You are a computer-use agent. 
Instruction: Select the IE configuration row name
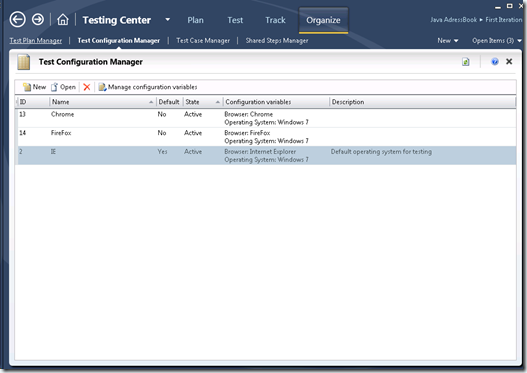(x=53, y=152)
